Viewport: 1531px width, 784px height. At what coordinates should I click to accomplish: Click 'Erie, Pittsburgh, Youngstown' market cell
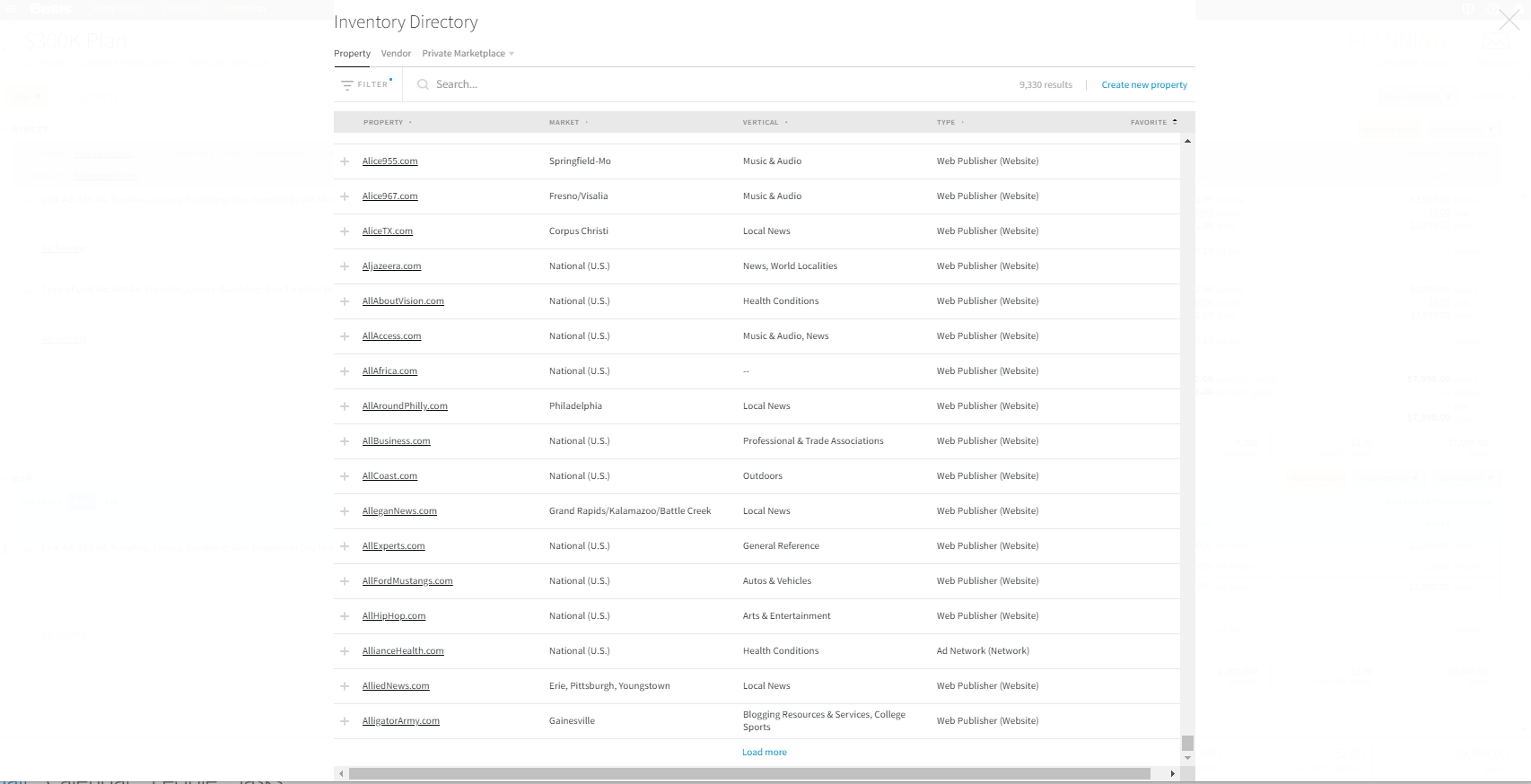point(609,686)
